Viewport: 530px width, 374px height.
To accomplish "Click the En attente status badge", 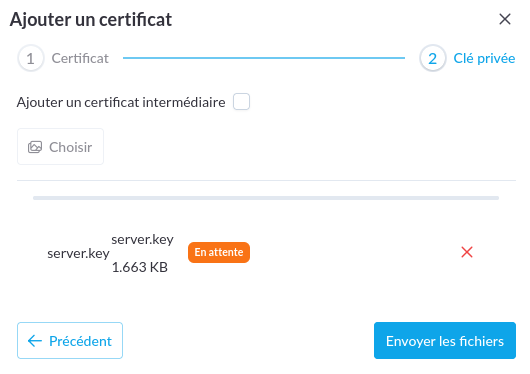I will (x=219, y=252).
